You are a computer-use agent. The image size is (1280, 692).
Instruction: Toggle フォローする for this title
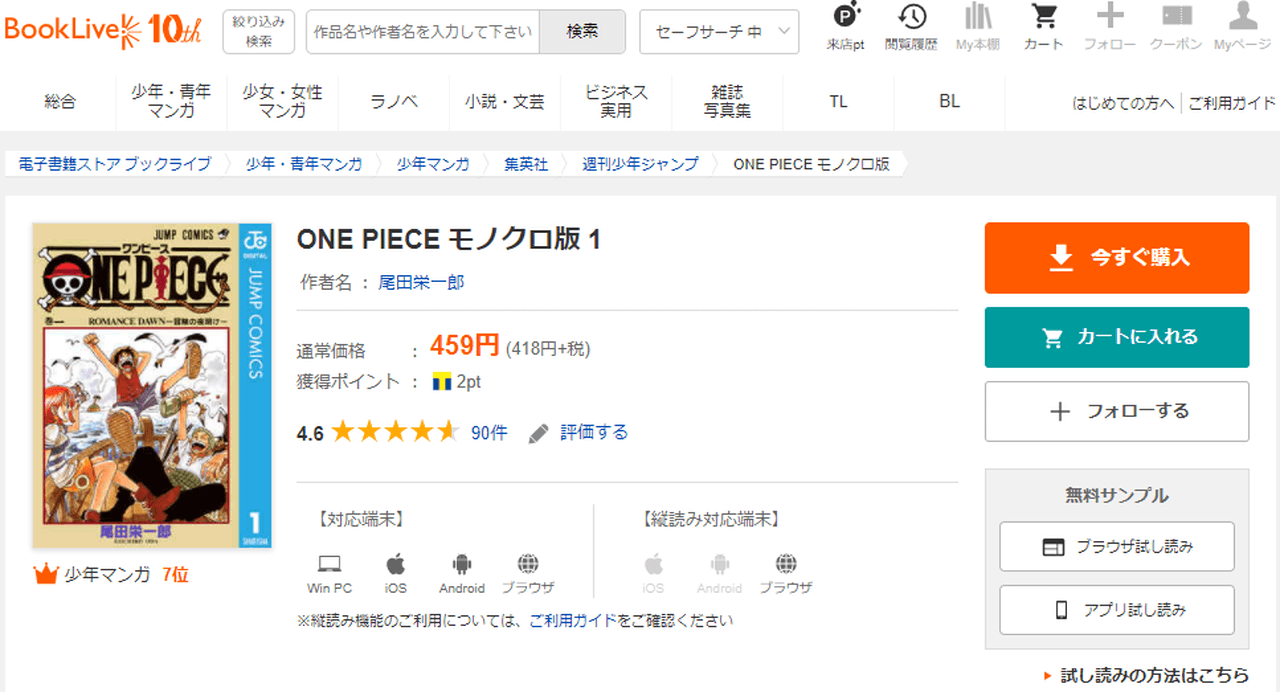[1116, 411]
